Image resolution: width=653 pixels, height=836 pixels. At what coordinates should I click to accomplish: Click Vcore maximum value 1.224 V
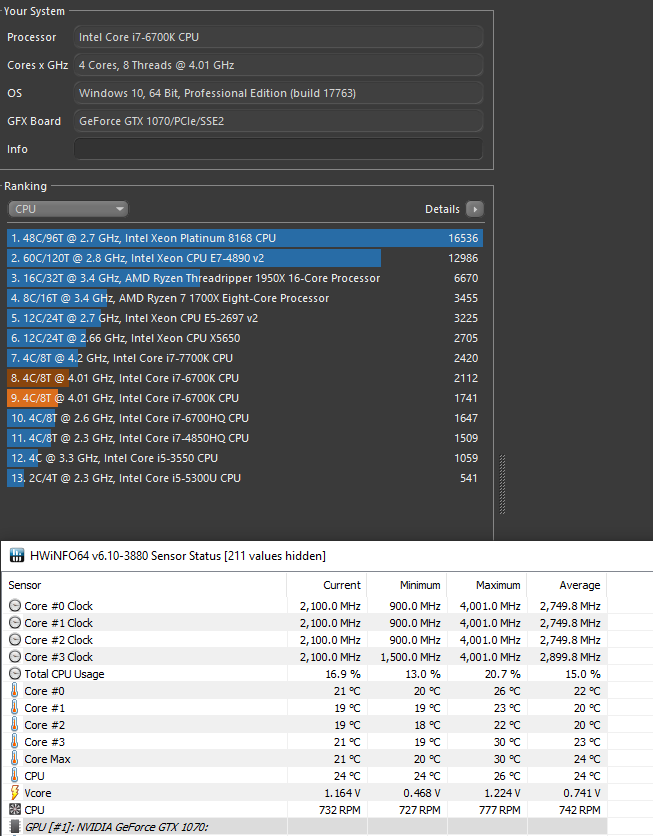(502, 793)
